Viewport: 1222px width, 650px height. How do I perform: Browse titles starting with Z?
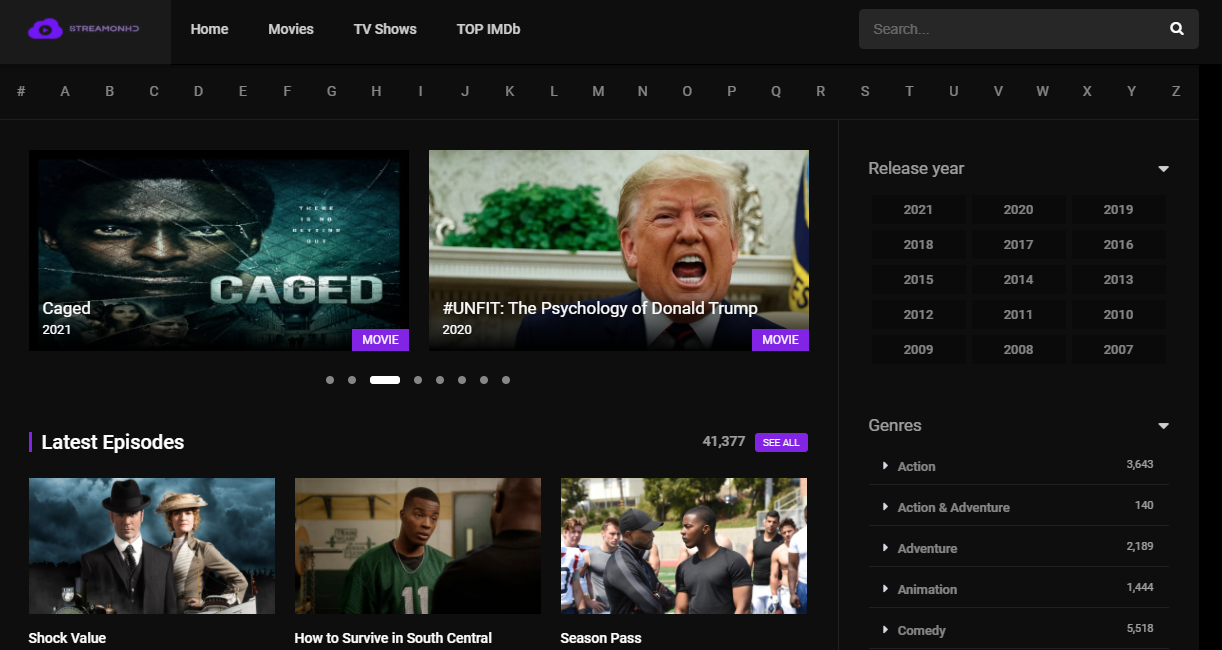coord(1175,91)
